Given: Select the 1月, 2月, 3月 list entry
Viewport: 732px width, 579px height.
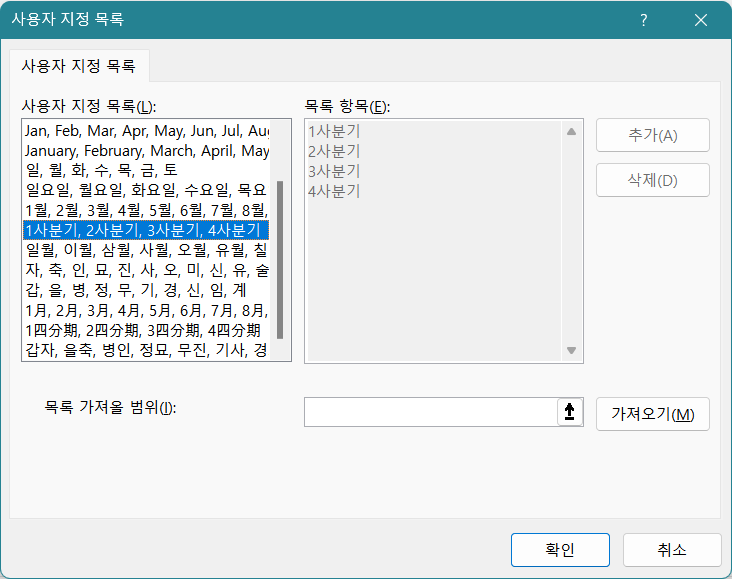Looking at the screenshot, I should 146,310.
